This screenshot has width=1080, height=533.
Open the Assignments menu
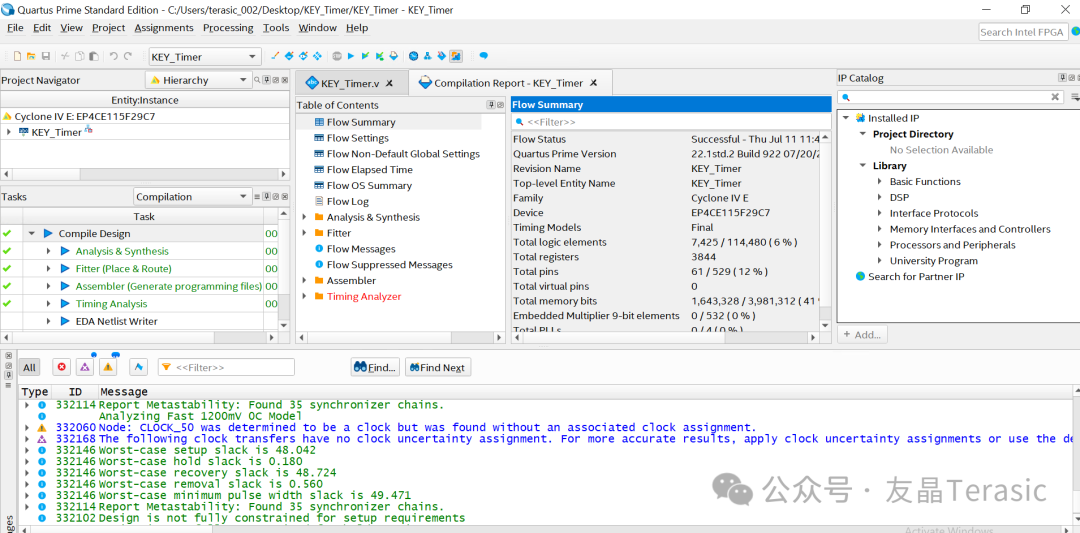[164, 28]
